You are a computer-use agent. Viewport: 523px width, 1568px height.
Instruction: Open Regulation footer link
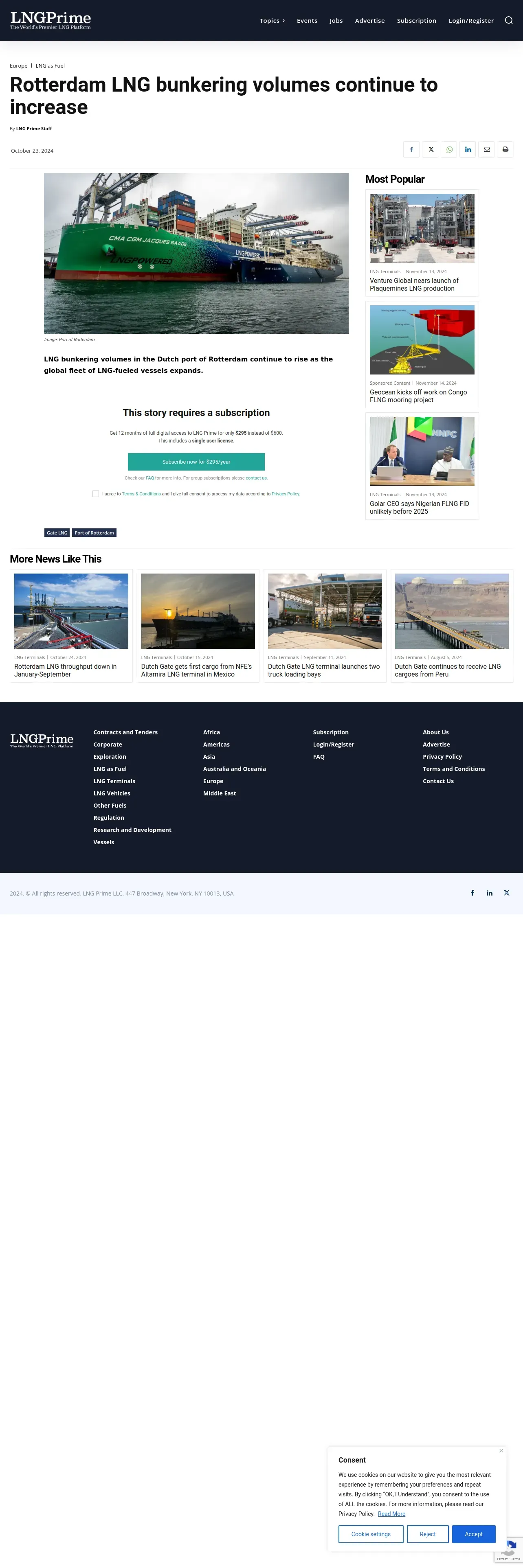[108, 817]
